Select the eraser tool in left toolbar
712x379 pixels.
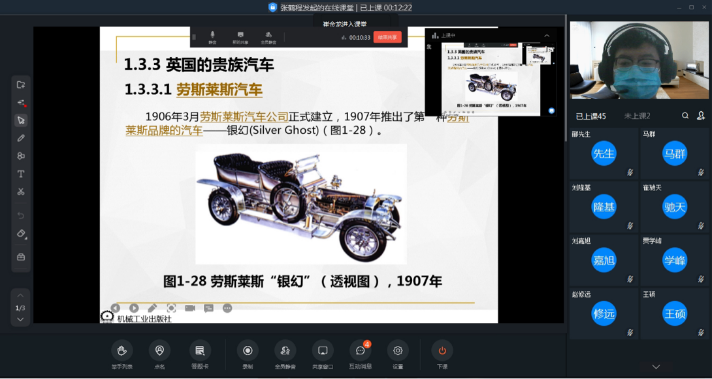click(x=21, y=233)
